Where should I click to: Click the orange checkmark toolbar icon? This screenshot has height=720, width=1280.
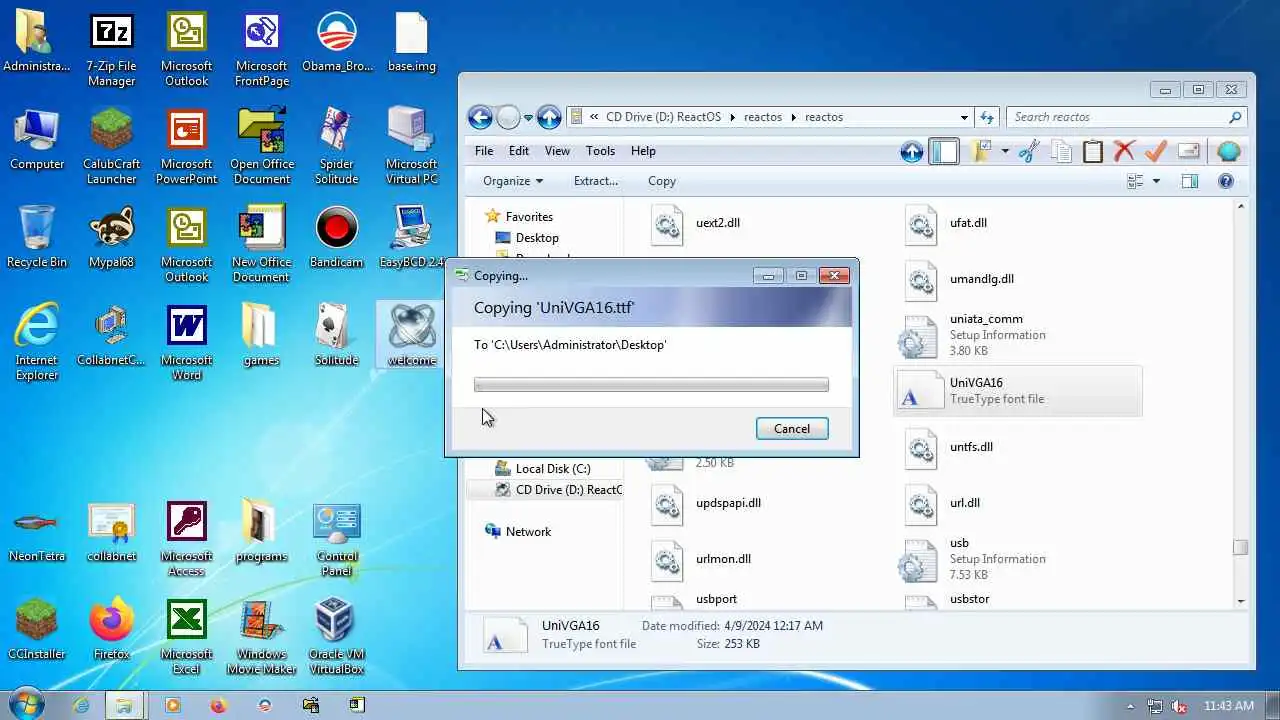(x=1156, y=152)
